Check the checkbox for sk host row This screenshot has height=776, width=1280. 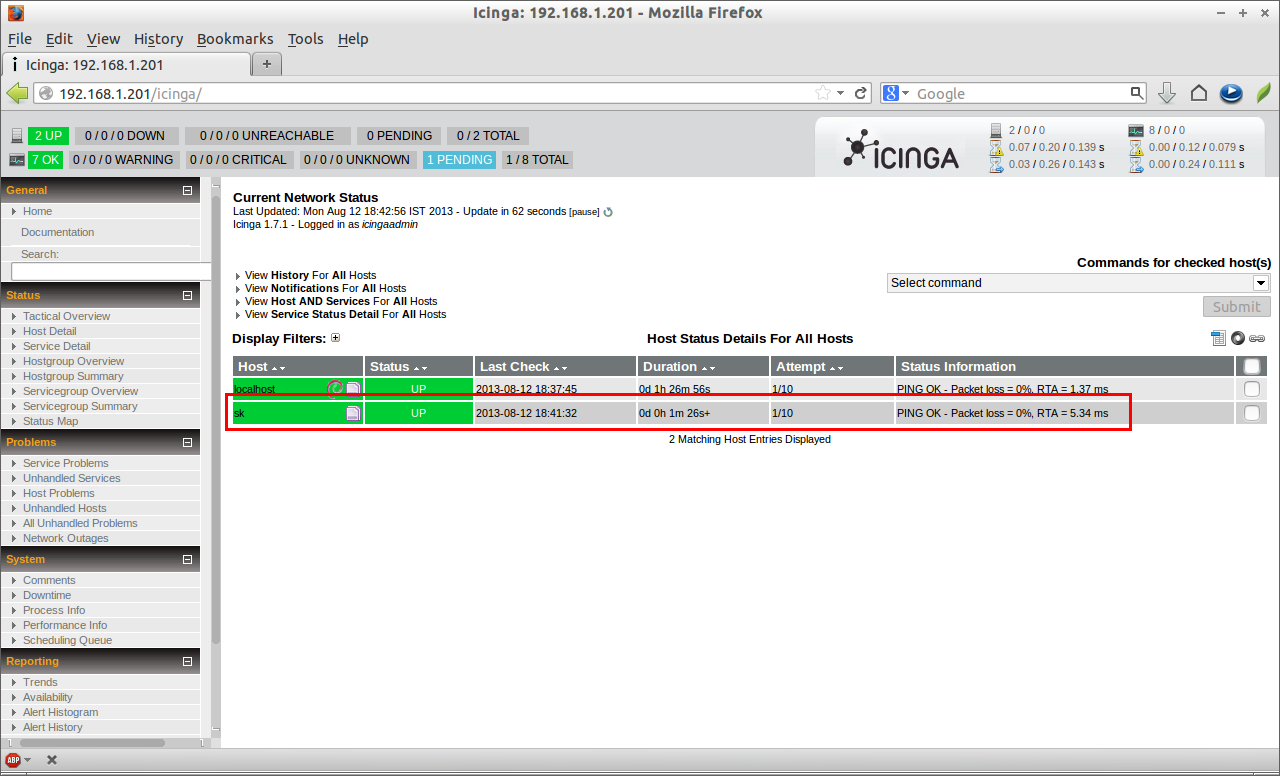coord(1251,413)
